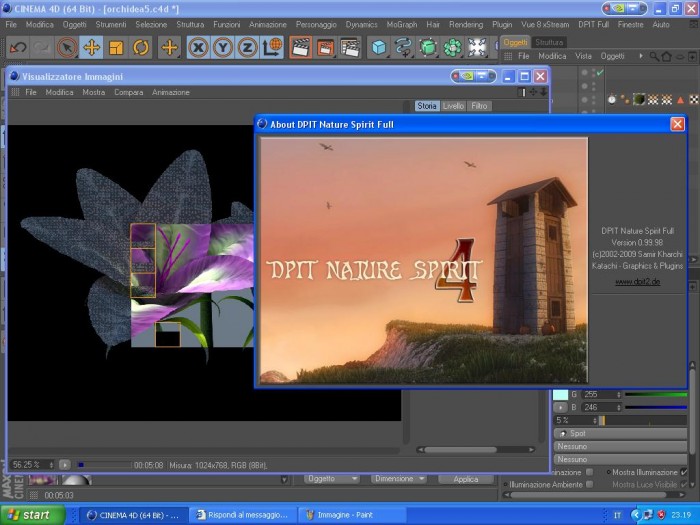Click the Undo arrow icon
This screenshot has height=525, width=700.
click(18, 47)
